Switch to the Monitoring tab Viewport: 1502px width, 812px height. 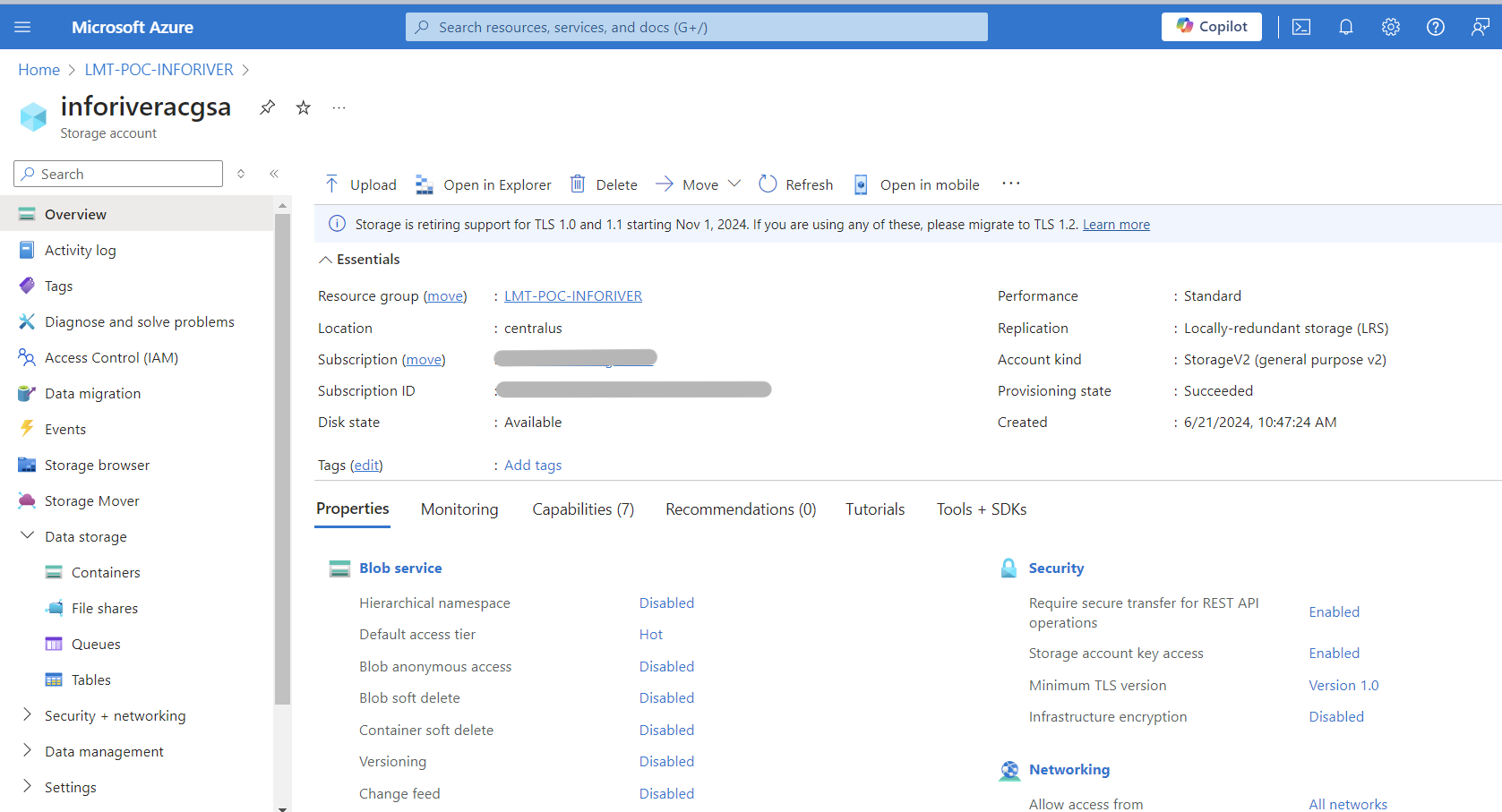[x=459, y=509]
